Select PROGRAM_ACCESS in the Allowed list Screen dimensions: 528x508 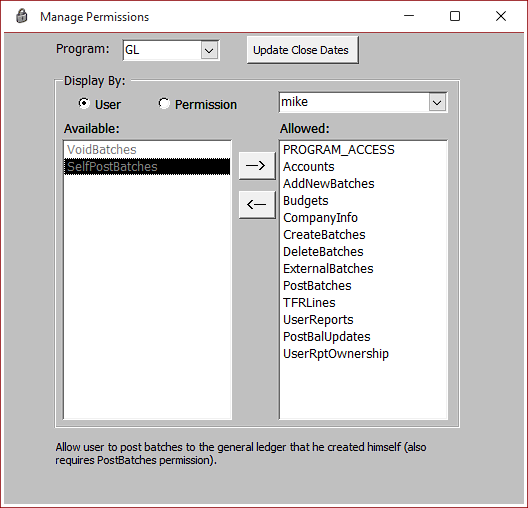(363, 149)
